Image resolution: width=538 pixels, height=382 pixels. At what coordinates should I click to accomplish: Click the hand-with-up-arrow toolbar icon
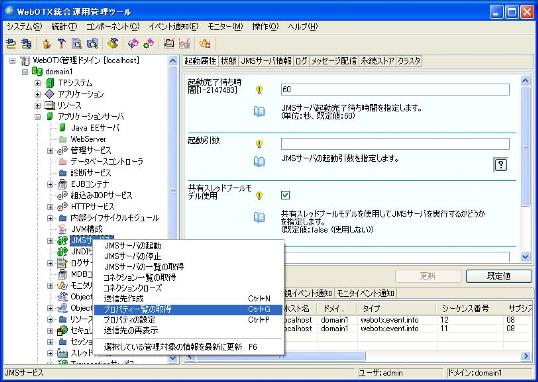click(47, 44)
